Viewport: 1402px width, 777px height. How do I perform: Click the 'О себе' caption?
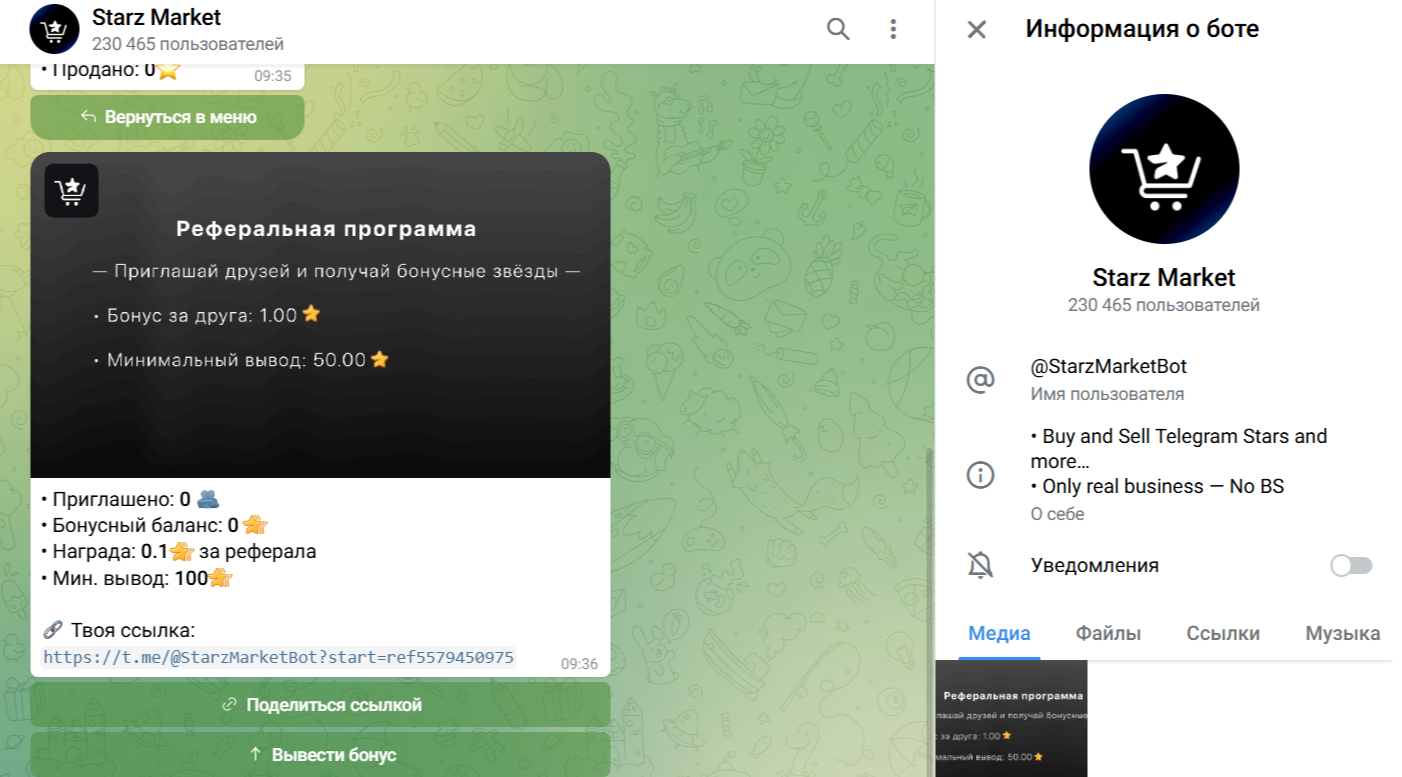pos(1058,514)
